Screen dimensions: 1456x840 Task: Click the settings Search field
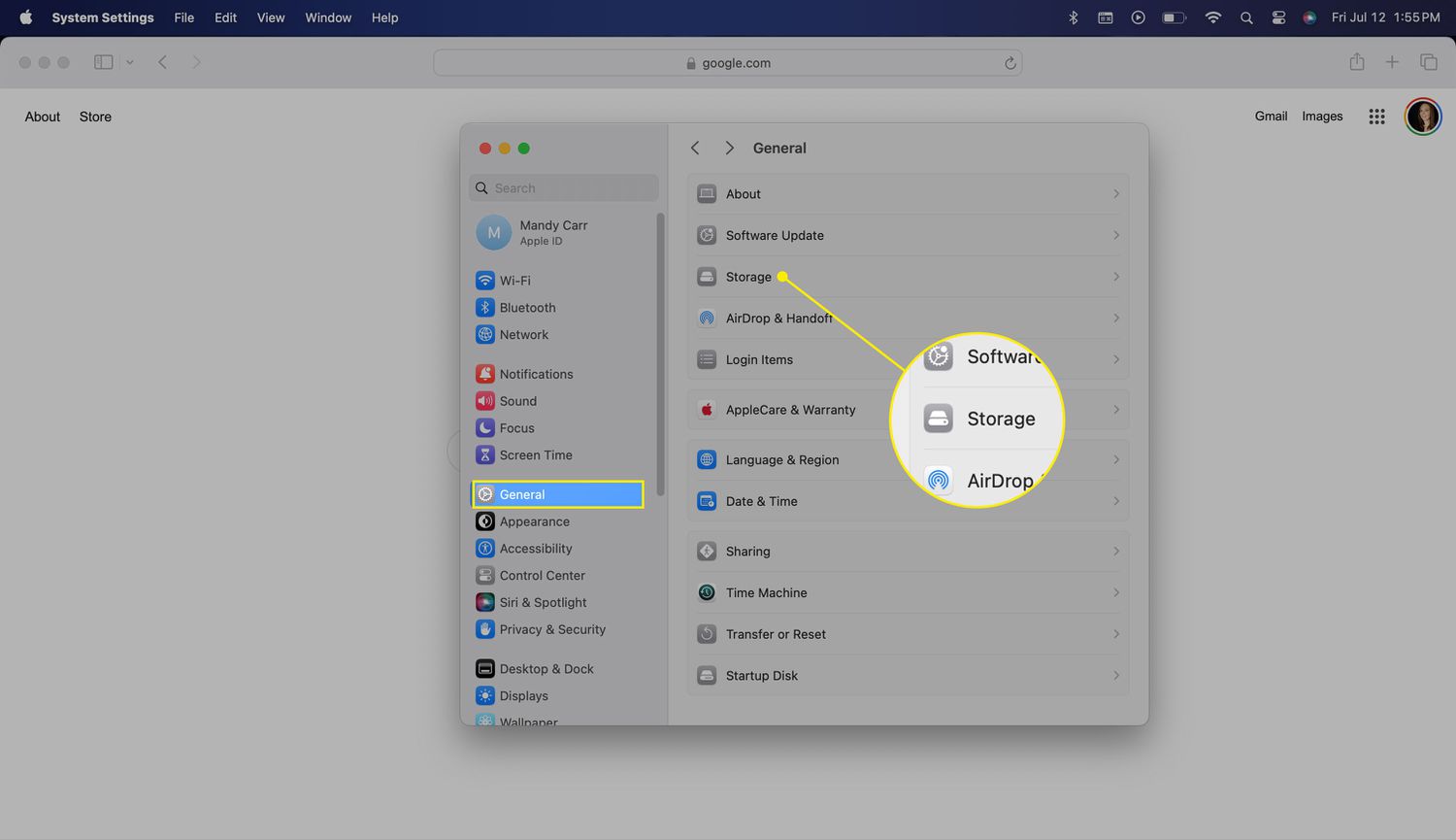564,188
